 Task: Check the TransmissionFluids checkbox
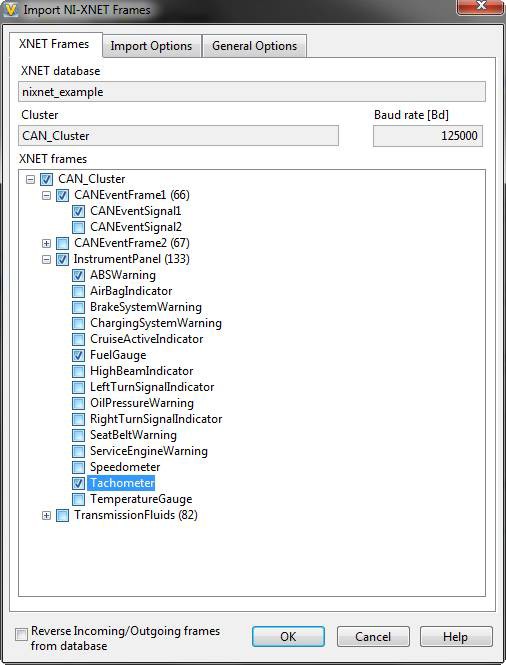click(62, 516)
